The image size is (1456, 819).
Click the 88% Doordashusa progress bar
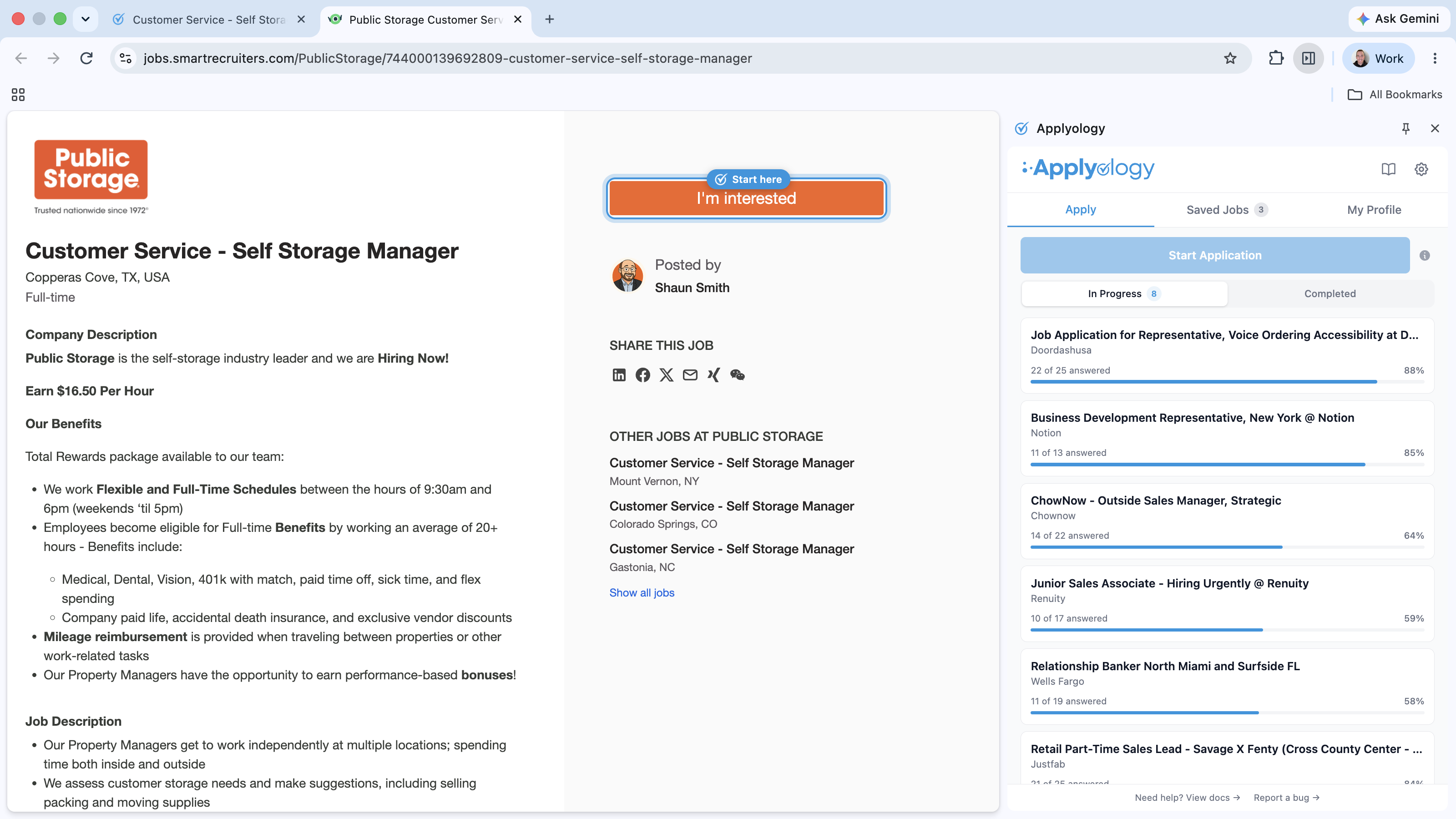click(1227, 382)
